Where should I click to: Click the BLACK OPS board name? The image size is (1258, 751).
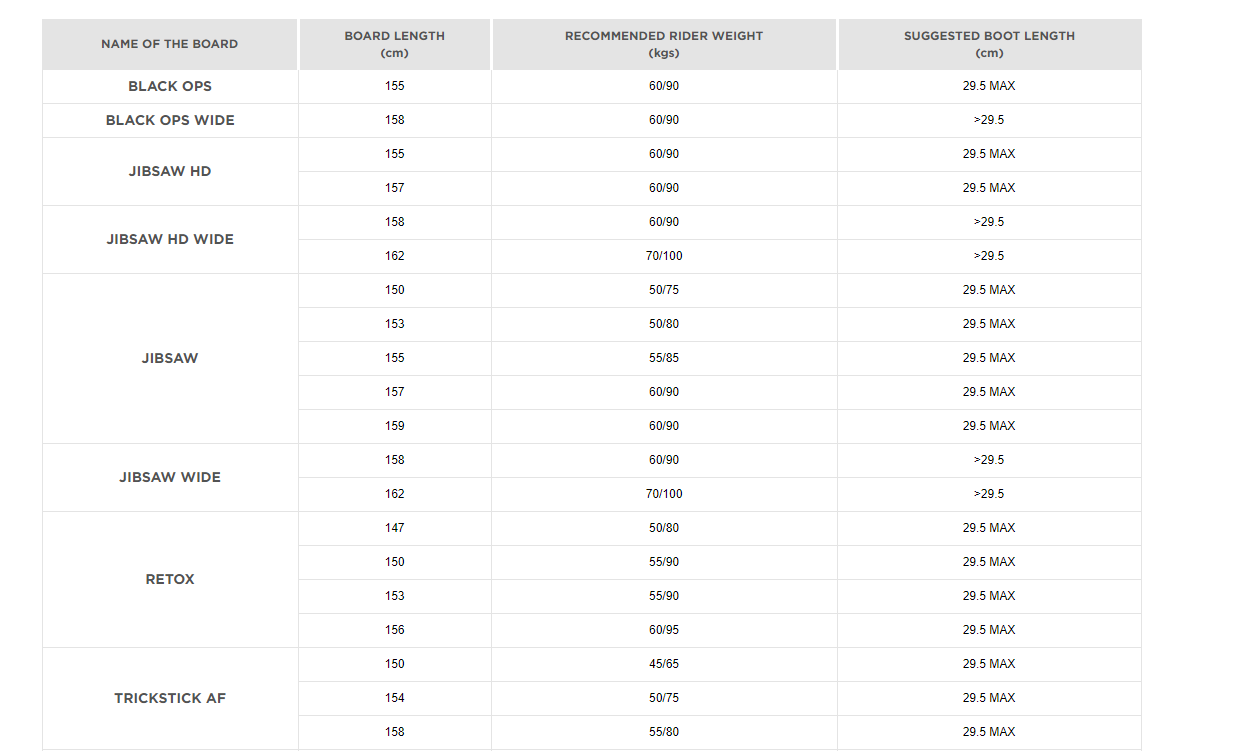pyautogui.click(x=170, y=86)
